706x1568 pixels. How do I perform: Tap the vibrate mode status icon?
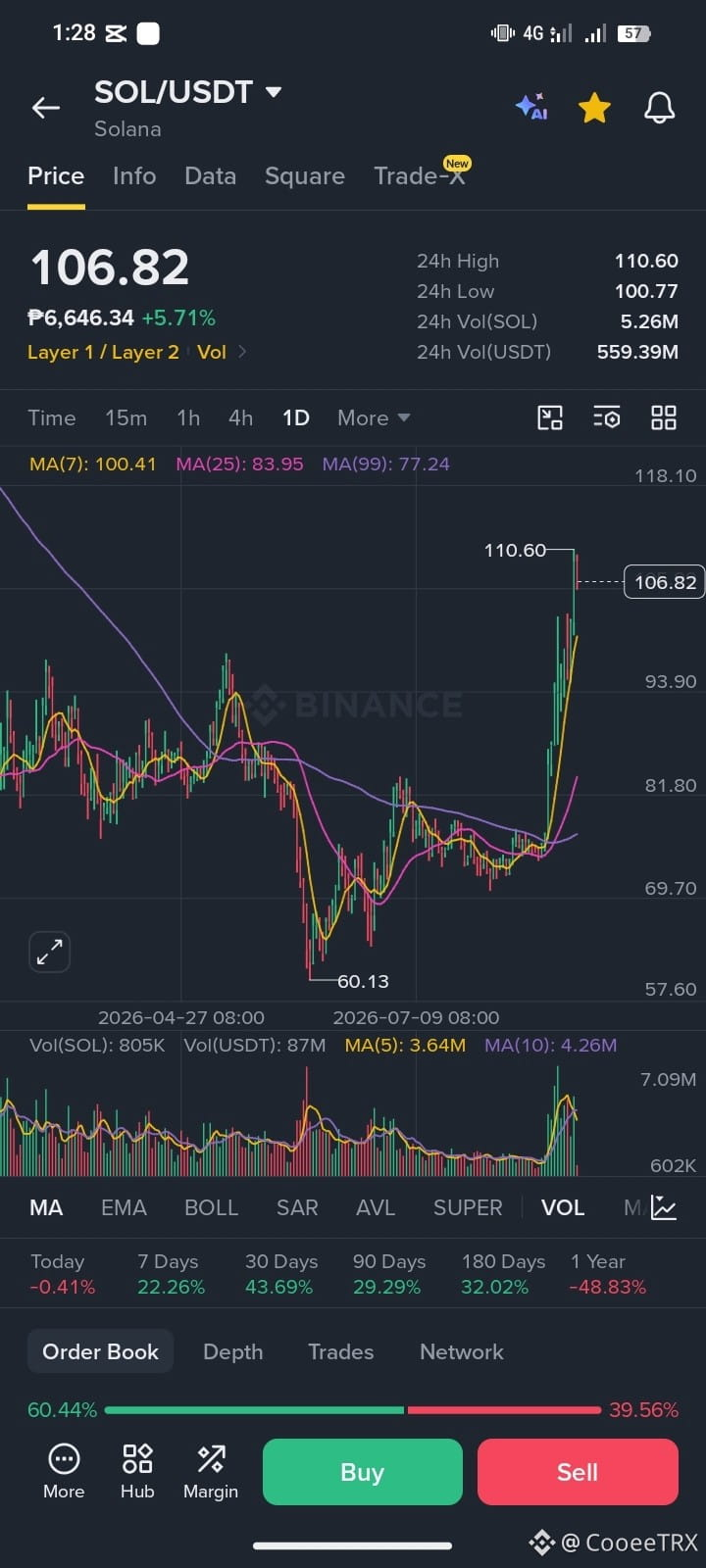502,33
